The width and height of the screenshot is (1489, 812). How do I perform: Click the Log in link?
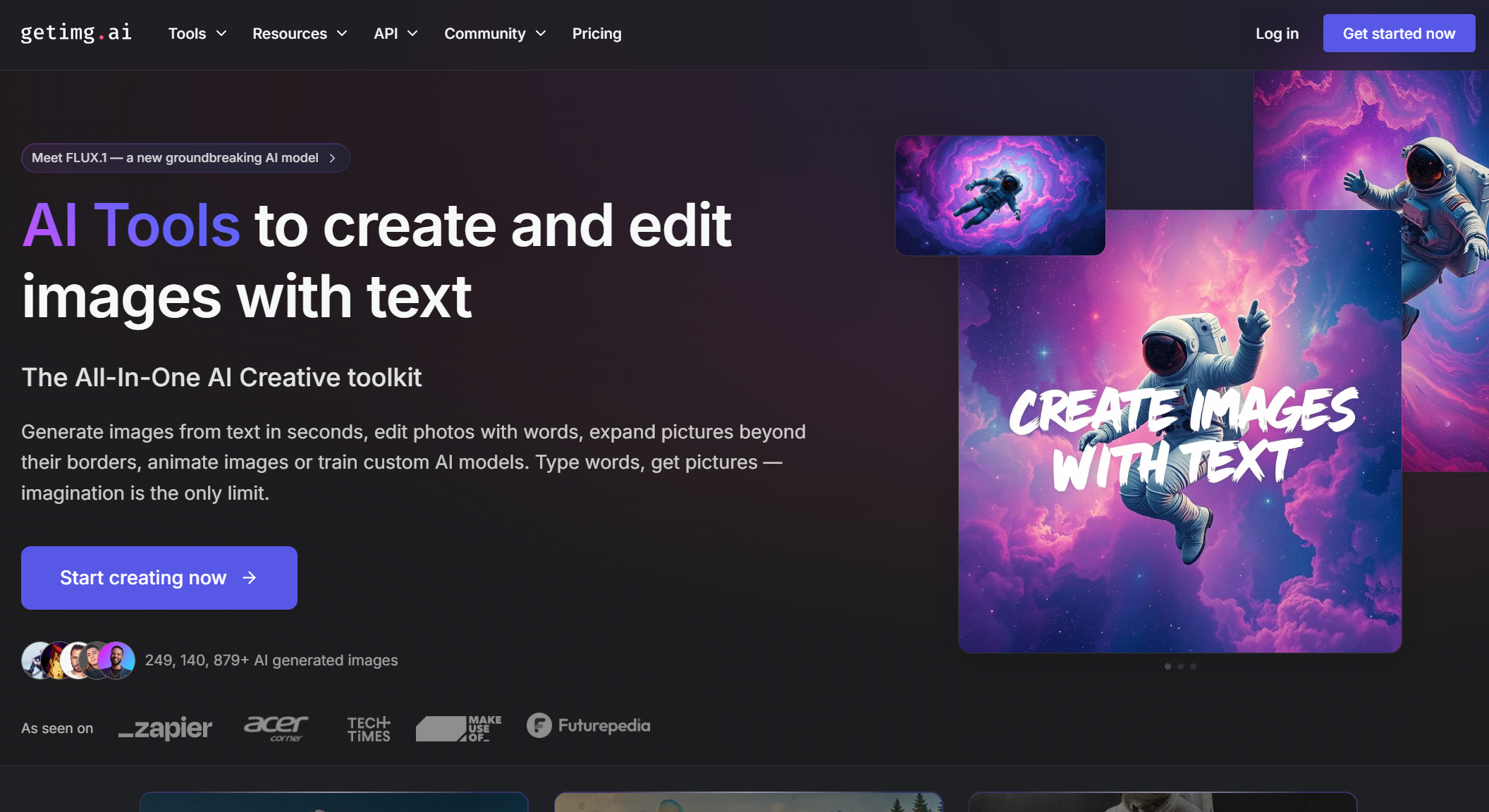point(1277,34)
